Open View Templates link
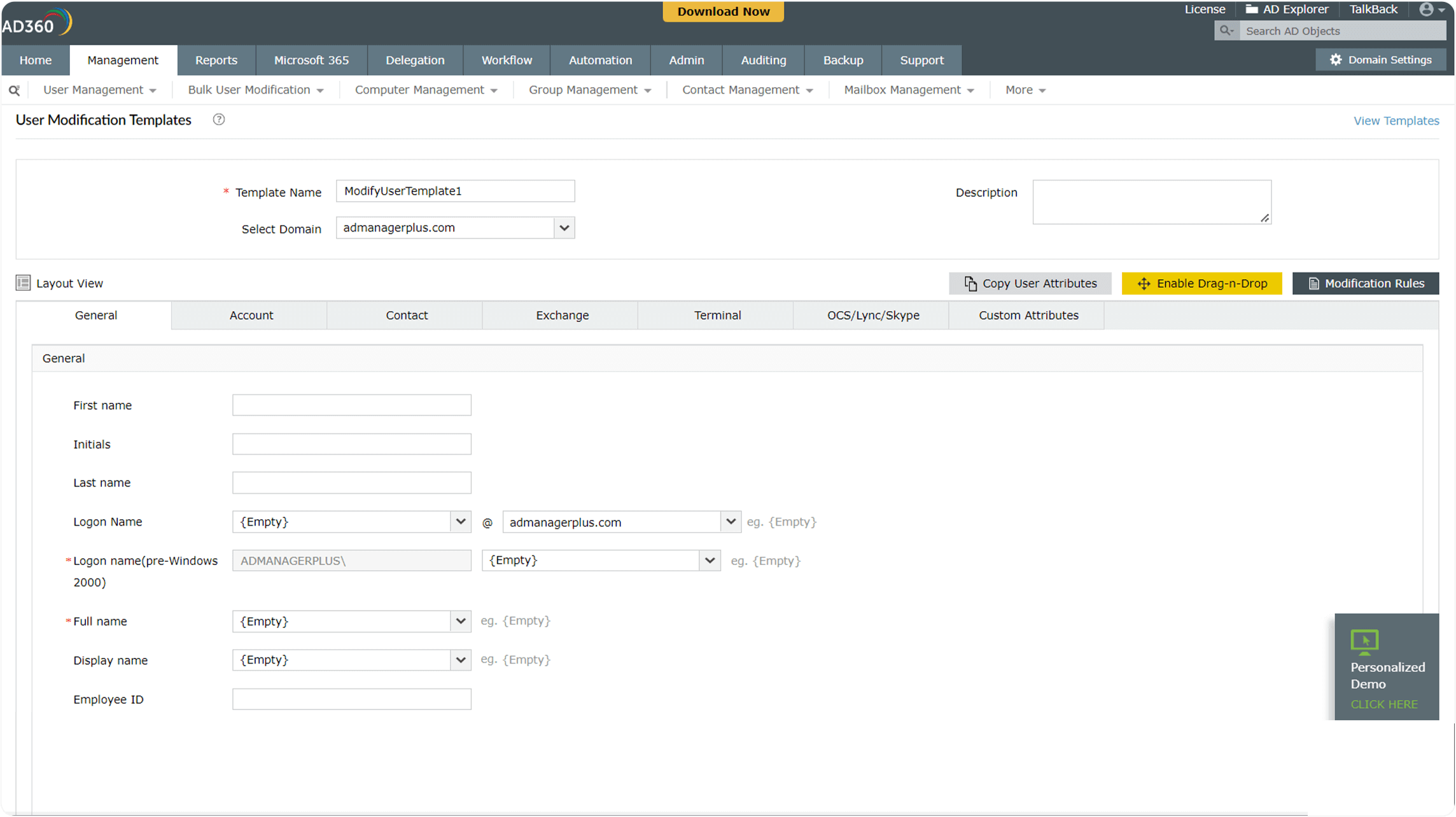 point(1396,120)
